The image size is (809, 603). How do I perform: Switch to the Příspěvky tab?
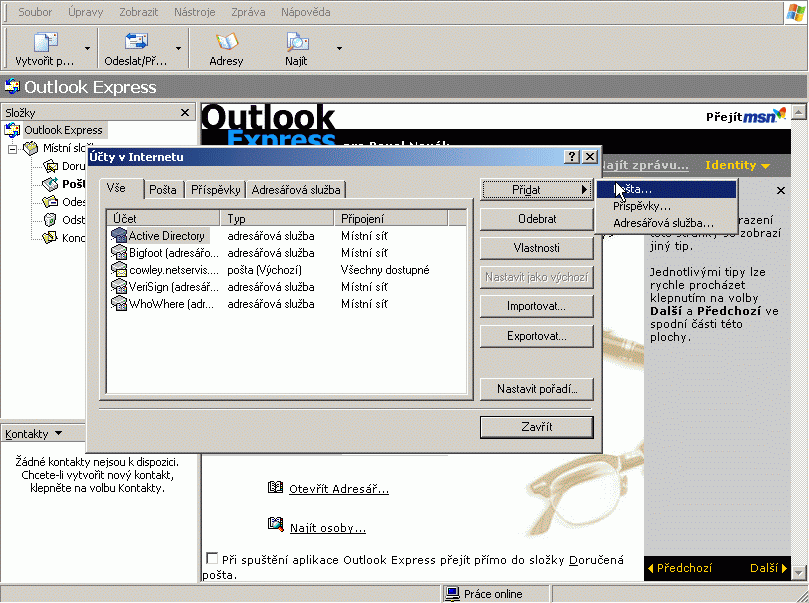pos(216,190)
